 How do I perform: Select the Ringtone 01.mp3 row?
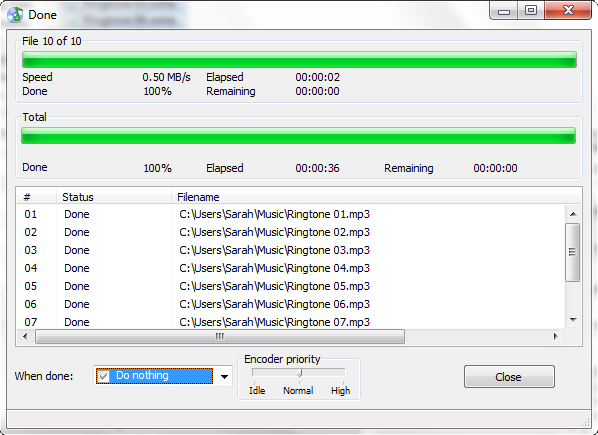point(291,214)
